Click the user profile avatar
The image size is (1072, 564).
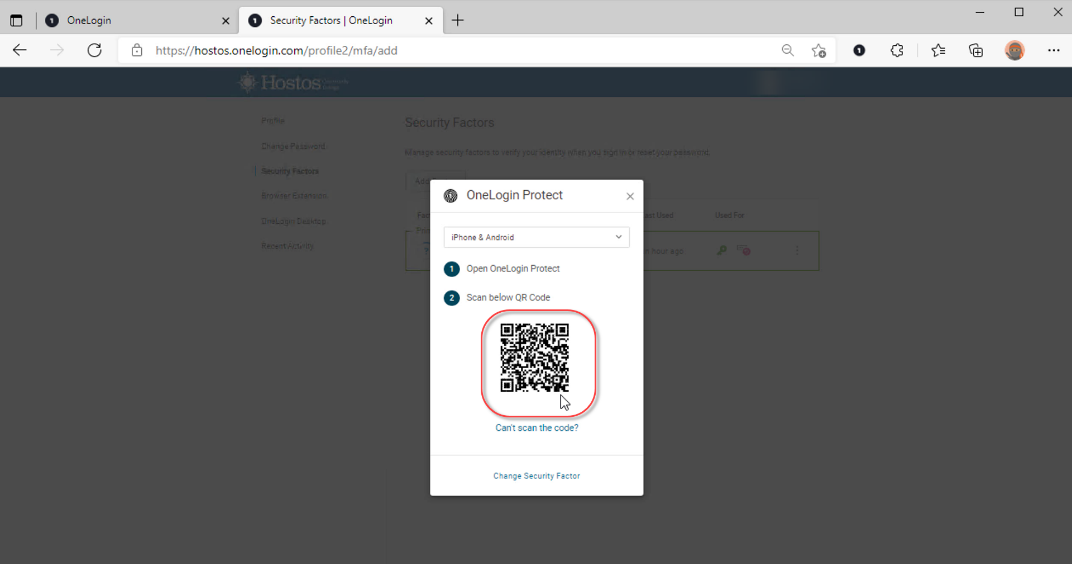[1015, 50]
